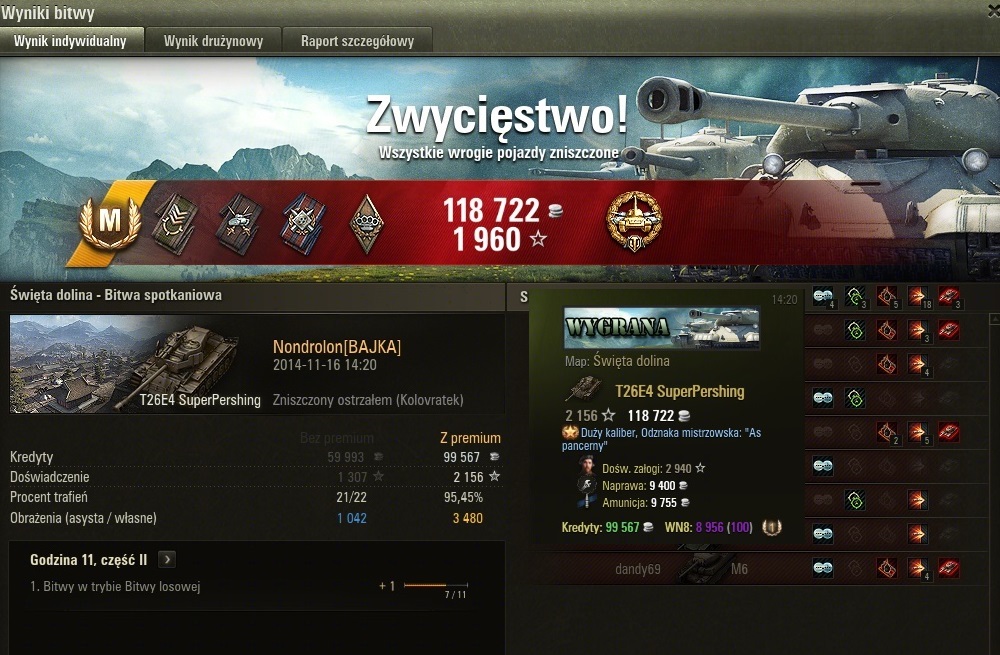
Task: Click the red tank kills icon with 3
Action: click(x=948, y=297)
